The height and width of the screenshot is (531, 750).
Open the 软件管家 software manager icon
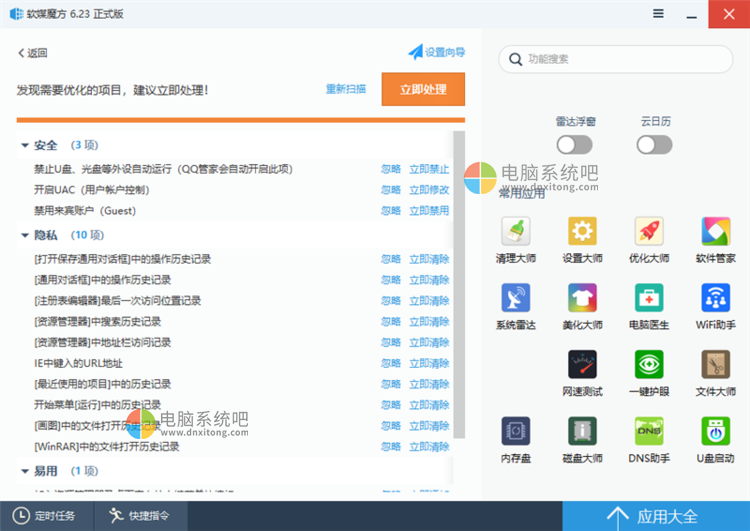click(716, 231)
